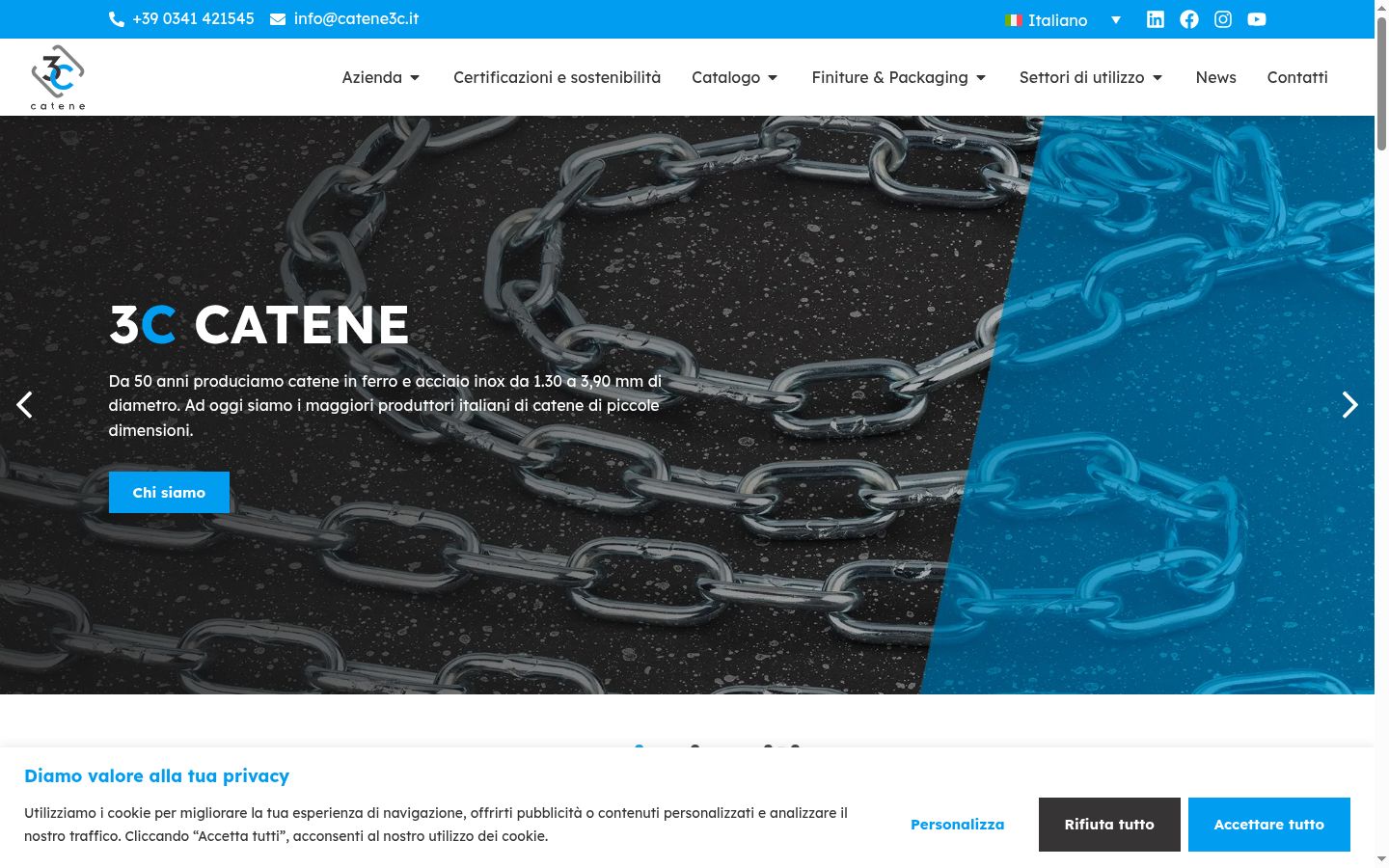
Task: Select Personalizza in the cookie banner
Action: click(x=958, y=825)
